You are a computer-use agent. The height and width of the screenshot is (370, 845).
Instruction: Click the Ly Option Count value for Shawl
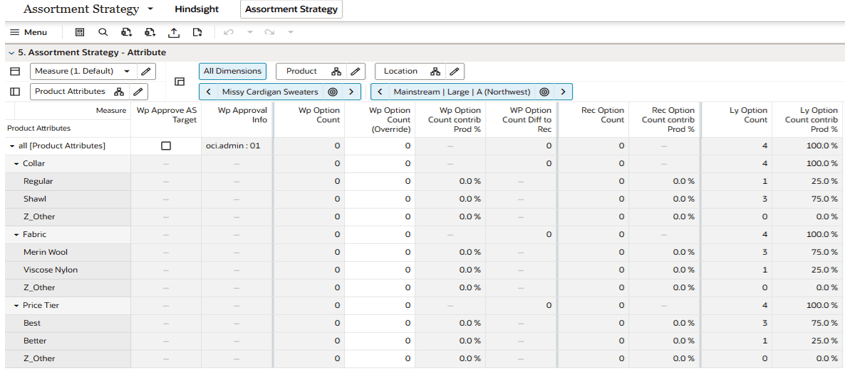(736, 199)
